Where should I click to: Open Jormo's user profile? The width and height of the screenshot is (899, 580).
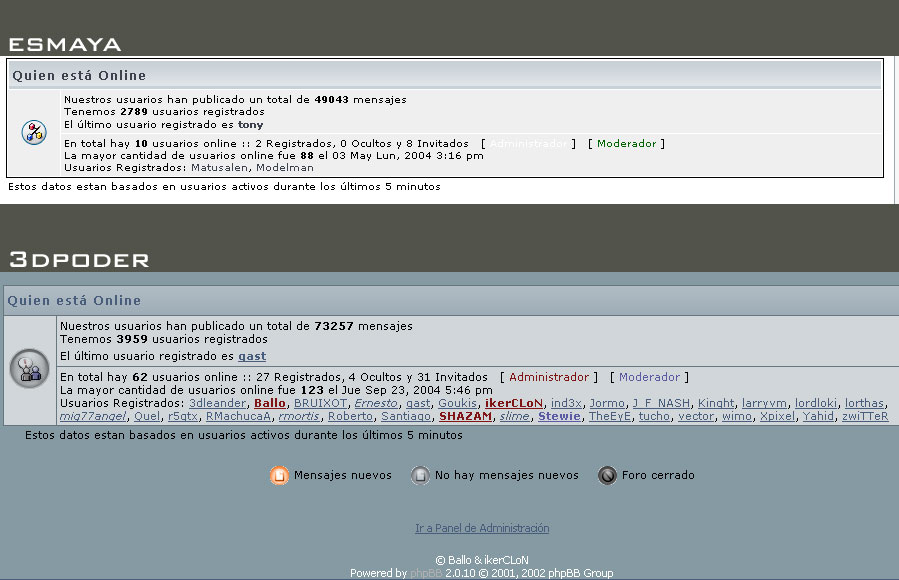[x=607, y=403]
